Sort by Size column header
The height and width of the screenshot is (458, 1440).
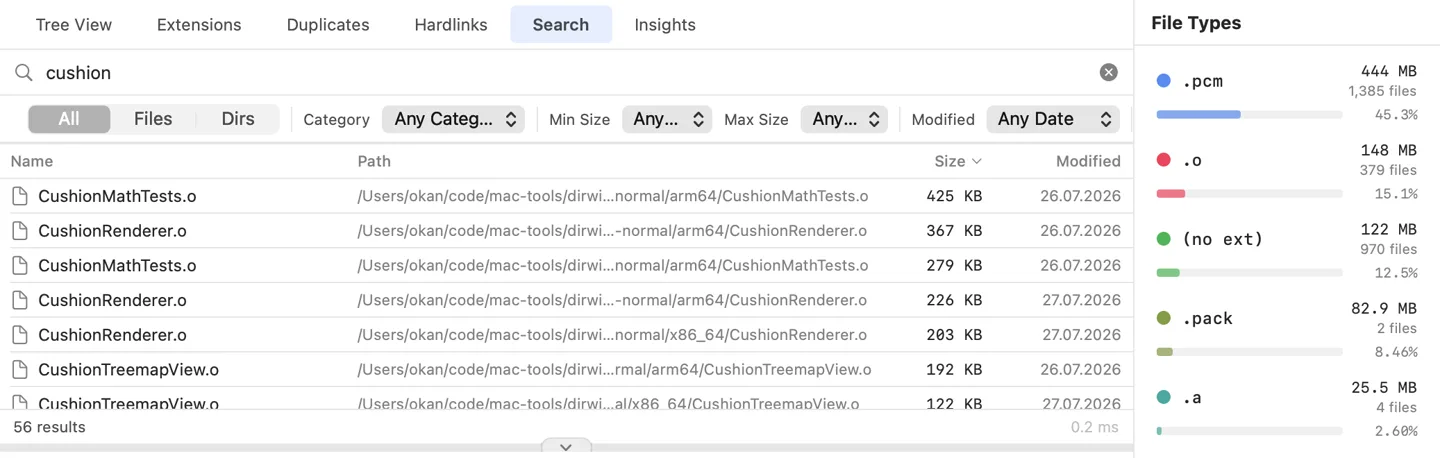click(x=950, y=161)
